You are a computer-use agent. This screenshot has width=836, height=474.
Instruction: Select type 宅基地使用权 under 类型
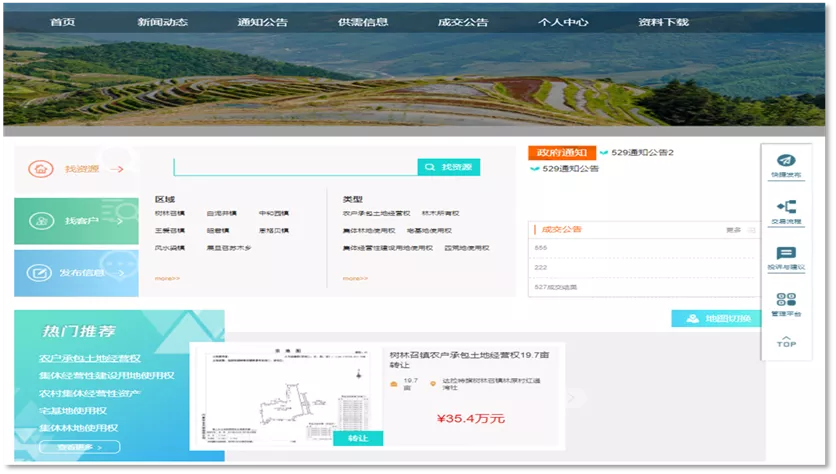click(429, 231)
